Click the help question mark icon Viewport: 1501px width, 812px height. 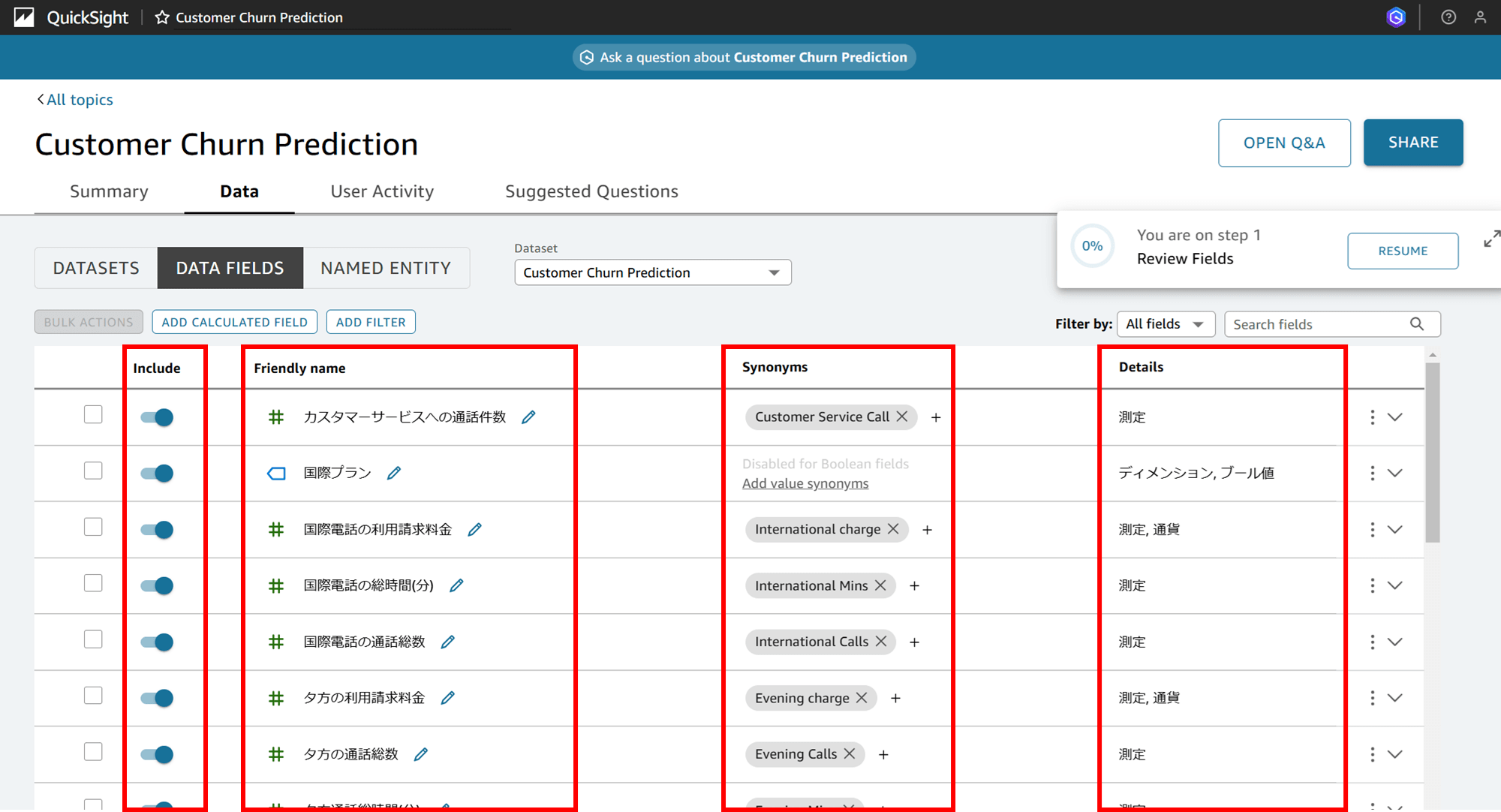(1449, 17)
